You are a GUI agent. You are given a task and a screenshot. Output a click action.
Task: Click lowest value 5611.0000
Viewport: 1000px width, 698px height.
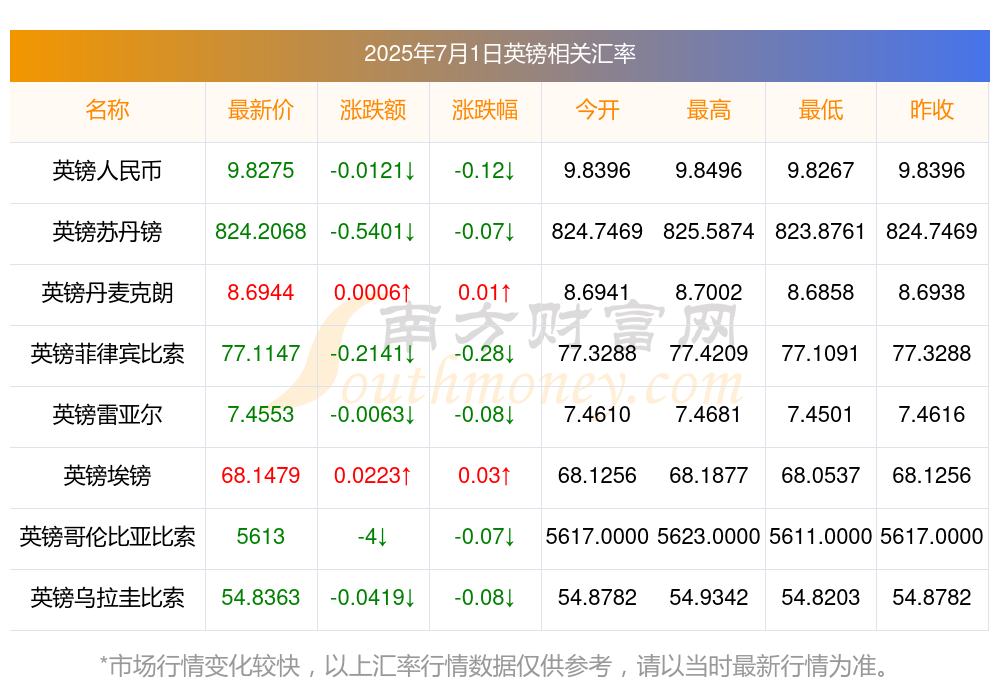tap(820, 537)
